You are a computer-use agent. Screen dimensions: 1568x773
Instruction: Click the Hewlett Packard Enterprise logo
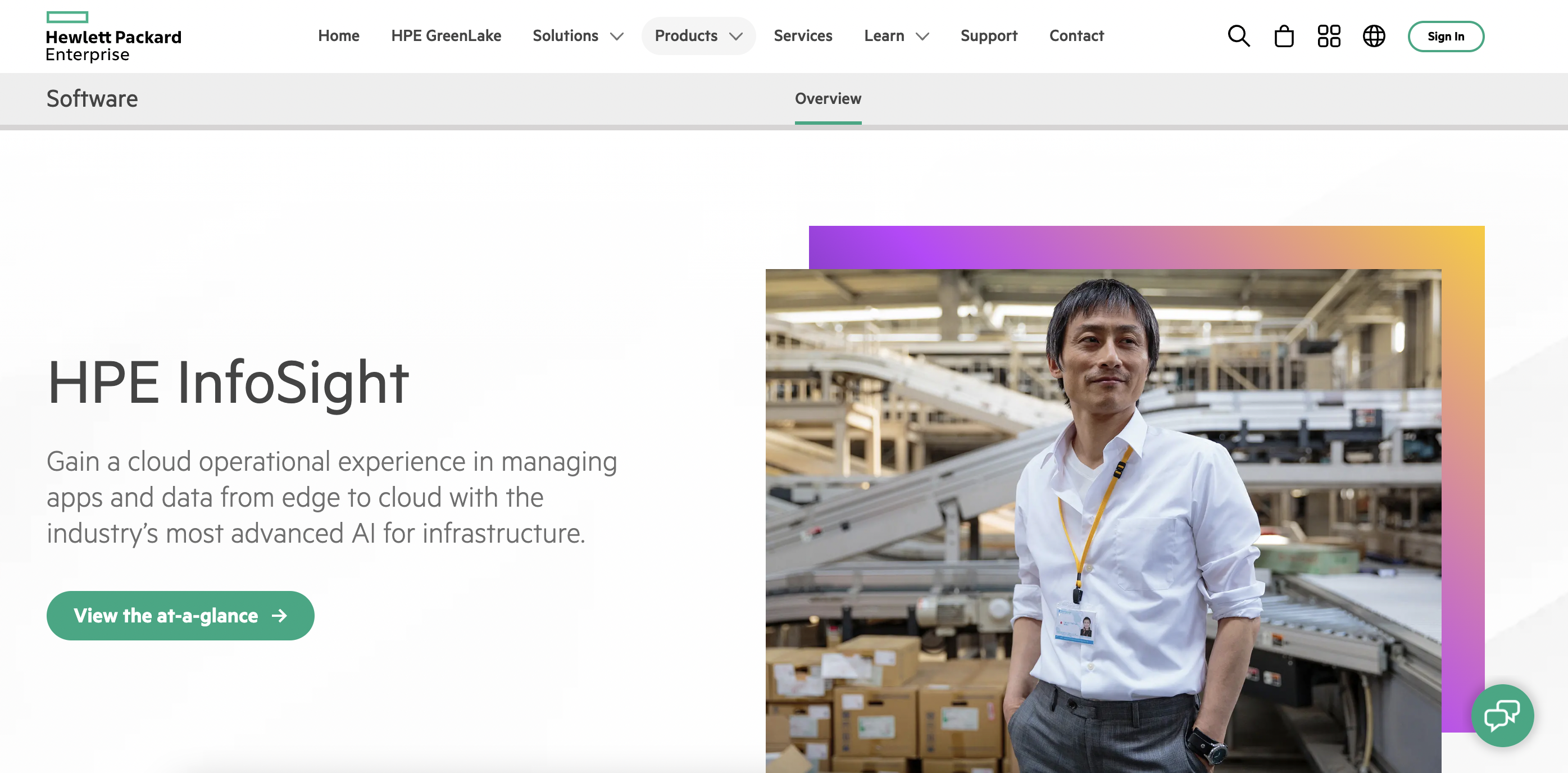(x=114, y=37)
